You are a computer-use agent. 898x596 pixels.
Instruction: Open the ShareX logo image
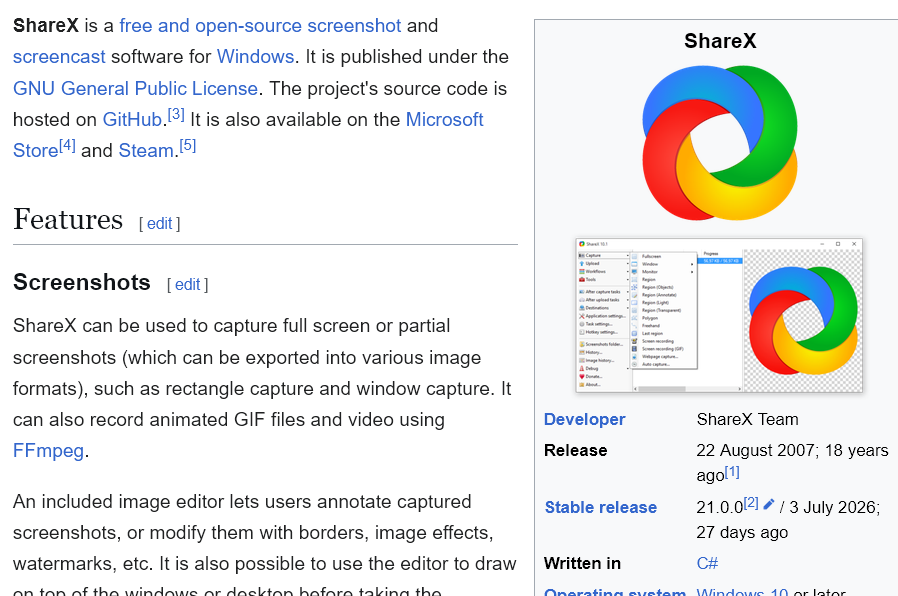click(720, 143)
